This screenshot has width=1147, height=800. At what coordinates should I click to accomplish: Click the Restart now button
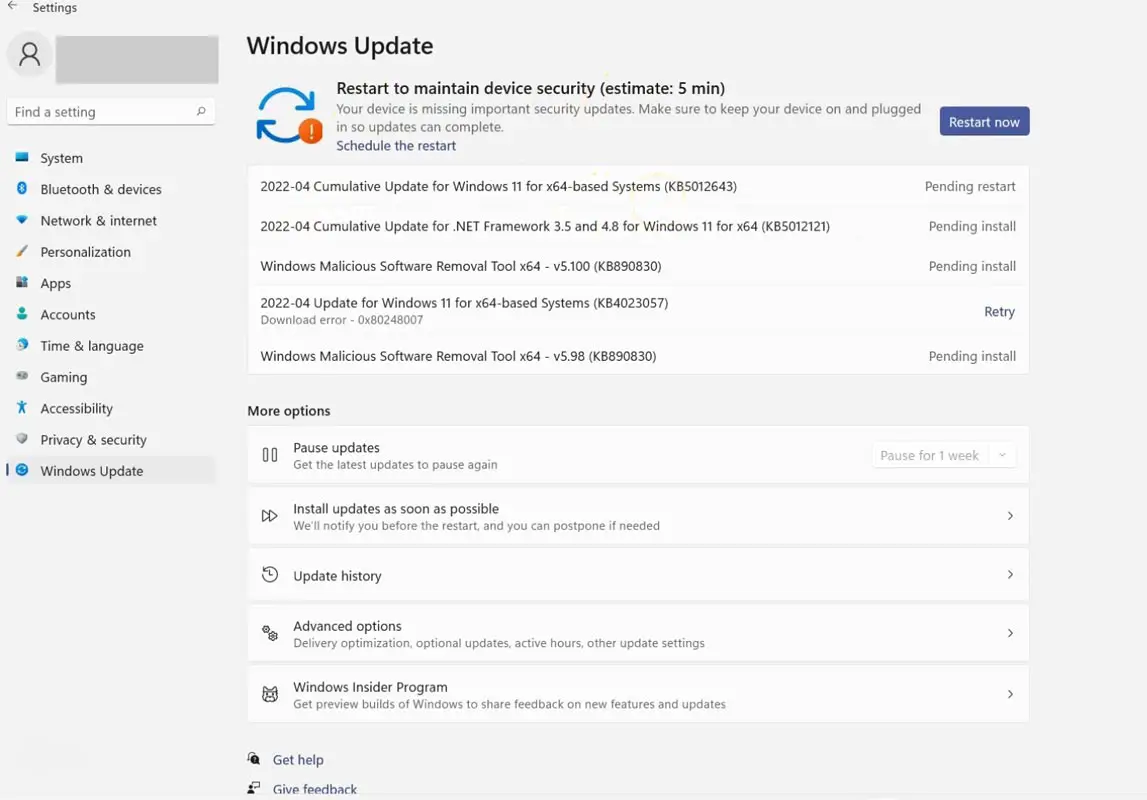click(985, 122)
